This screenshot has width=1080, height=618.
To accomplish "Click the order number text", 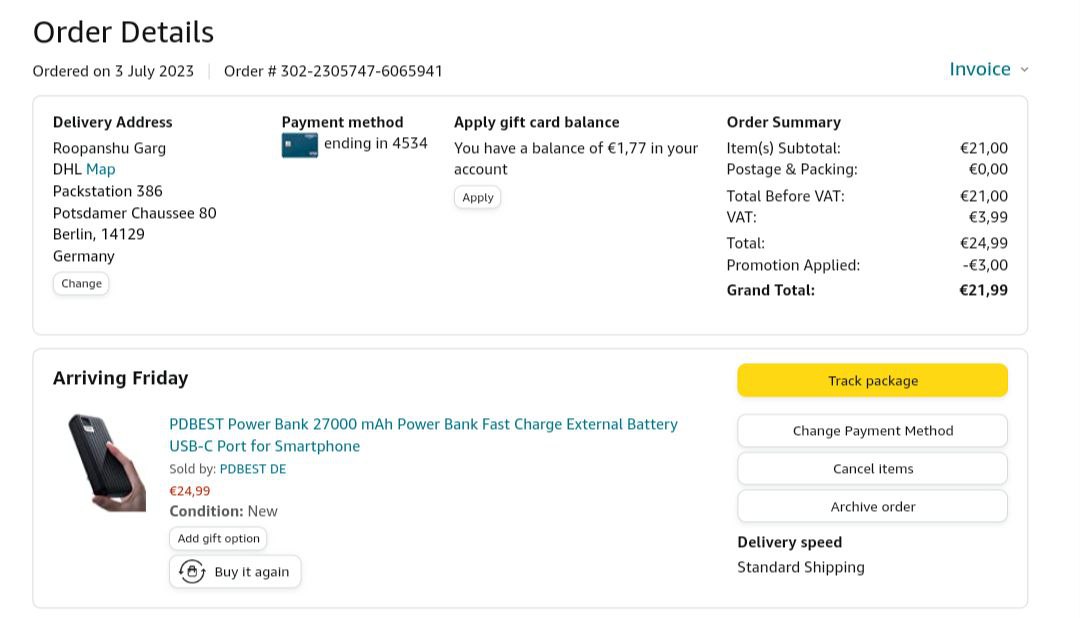I will [333, 71].
